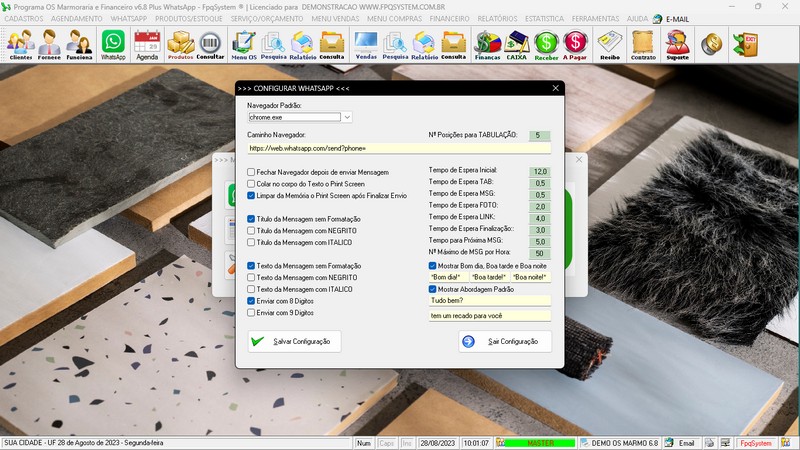The image size is (800, 450).
Task: Open the PRODUTOS/ESTOQUE menu
Action: coord(189,19)
